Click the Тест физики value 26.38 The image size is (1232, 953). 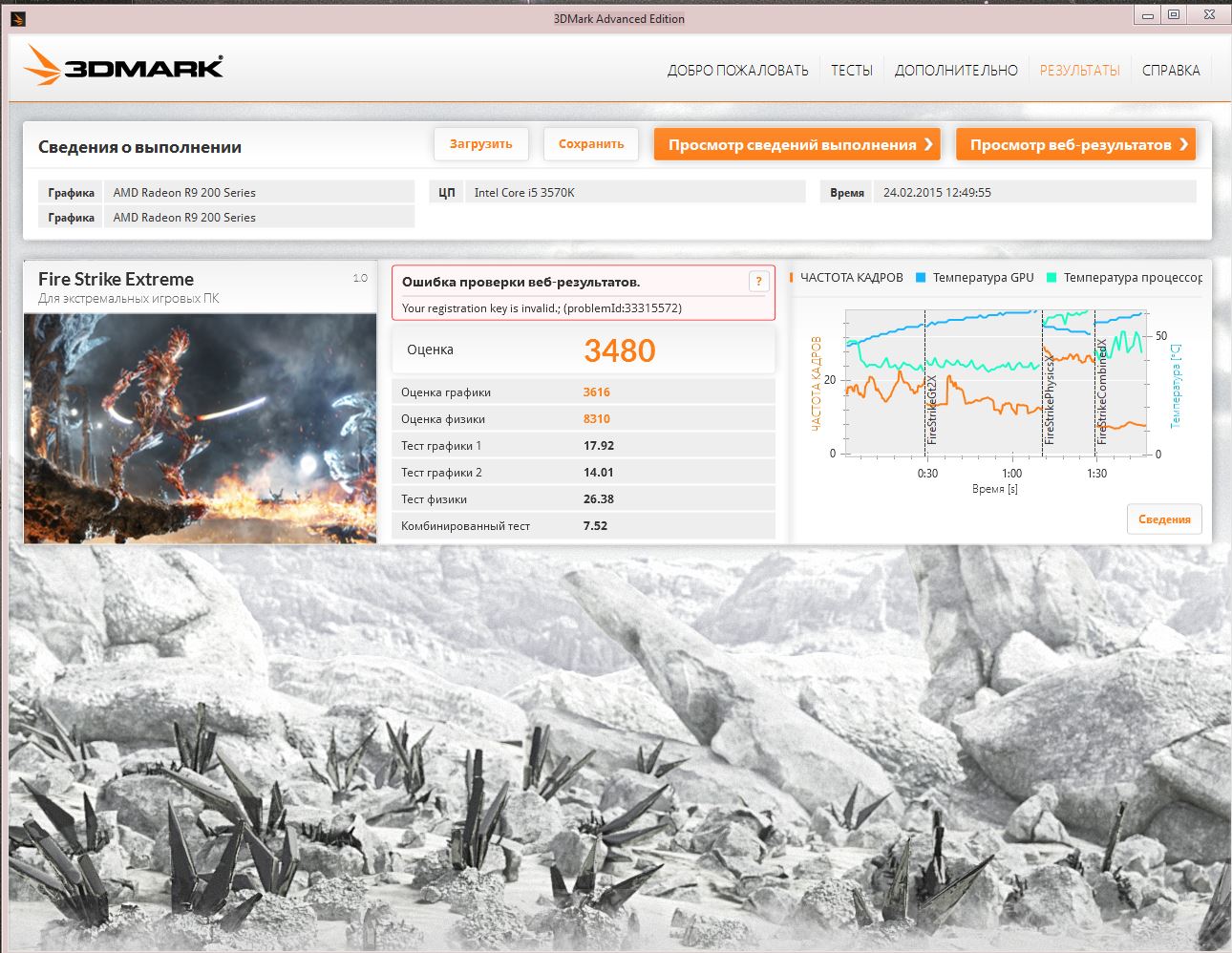[599, 499]
